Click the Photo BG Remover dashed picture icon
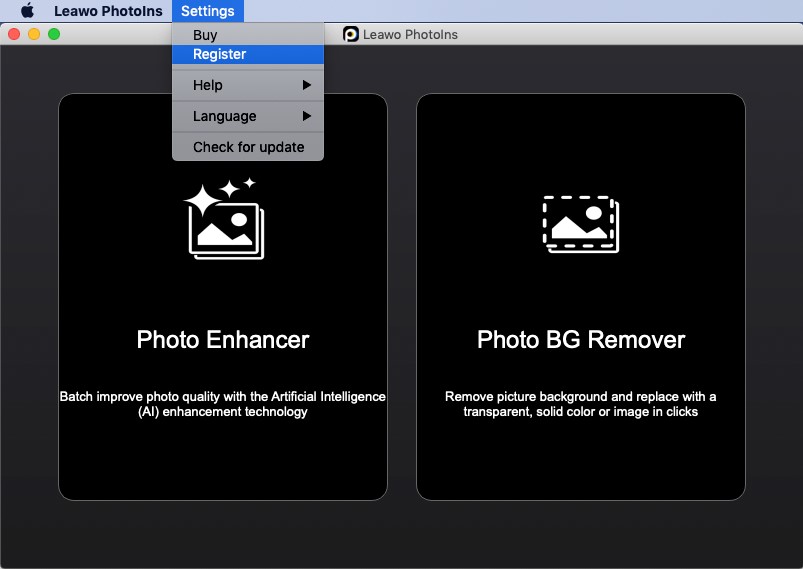The image size is (803, 569). pos(580,223)
